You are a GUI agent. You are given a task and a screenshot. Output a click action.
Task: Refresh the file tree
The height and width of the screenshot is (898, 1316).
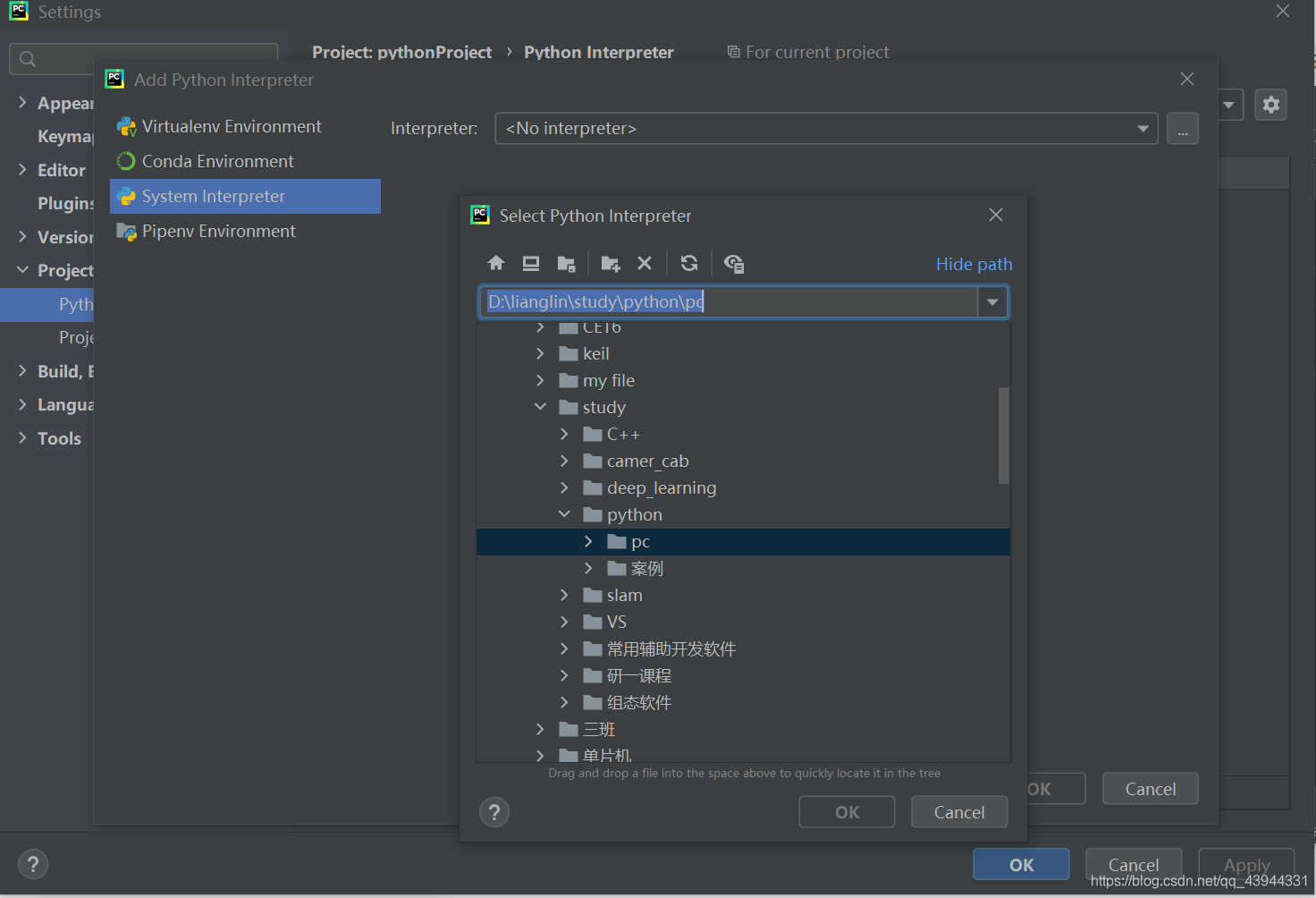(x=689, y=263)
